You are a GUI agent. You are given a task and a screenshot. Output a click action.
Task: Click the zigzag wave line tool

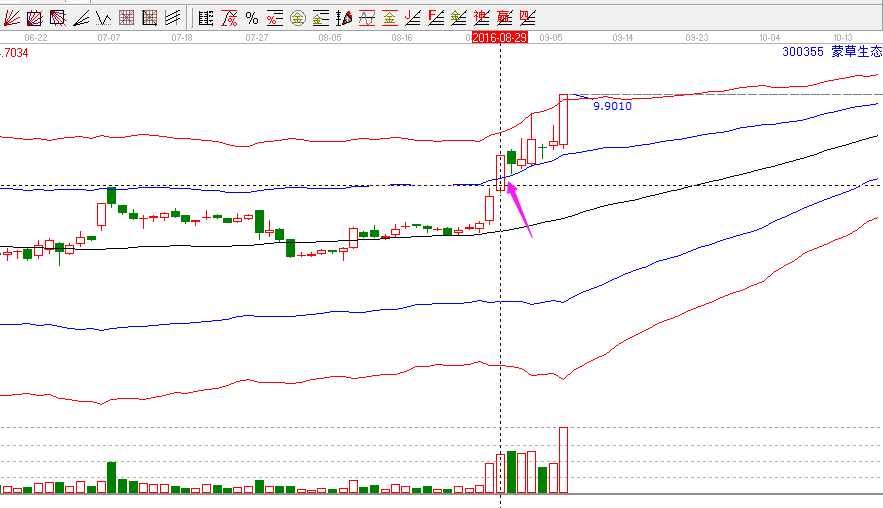(x=104, y=18)
